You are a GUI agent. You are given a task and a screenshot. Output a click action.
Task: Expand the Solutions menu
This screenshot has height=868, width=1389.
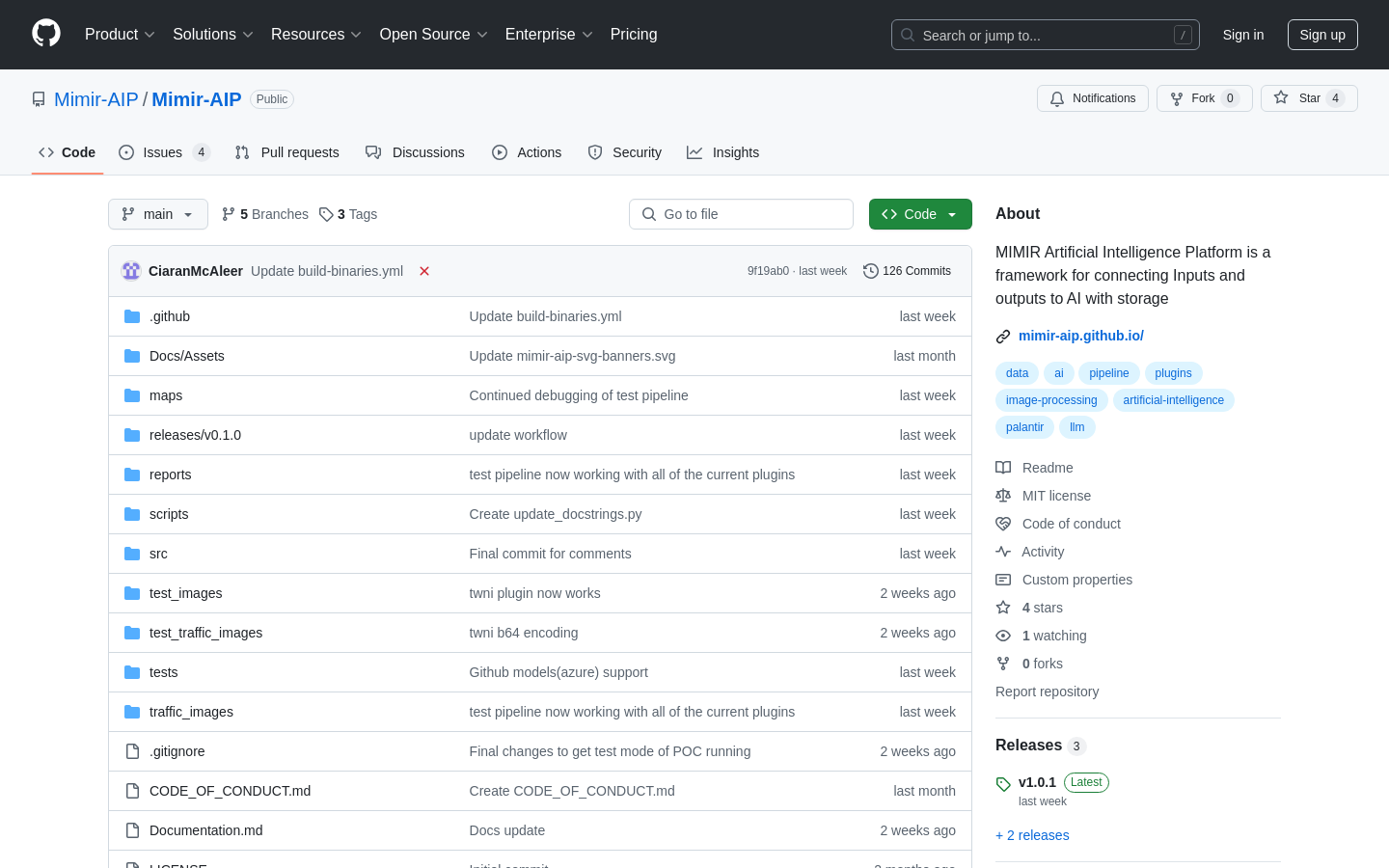[x=213, y=35]
